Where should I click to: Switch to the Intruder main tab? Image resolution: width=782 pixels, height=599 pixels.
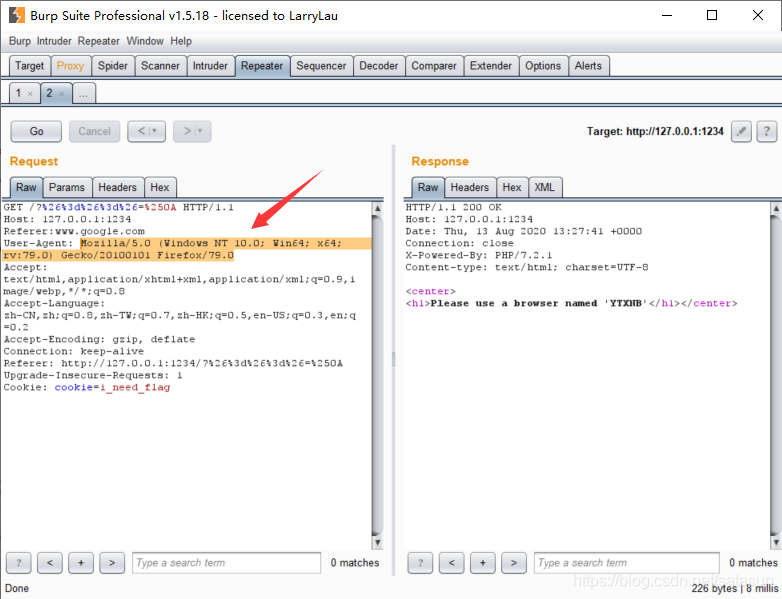click(x=210, y=66)
